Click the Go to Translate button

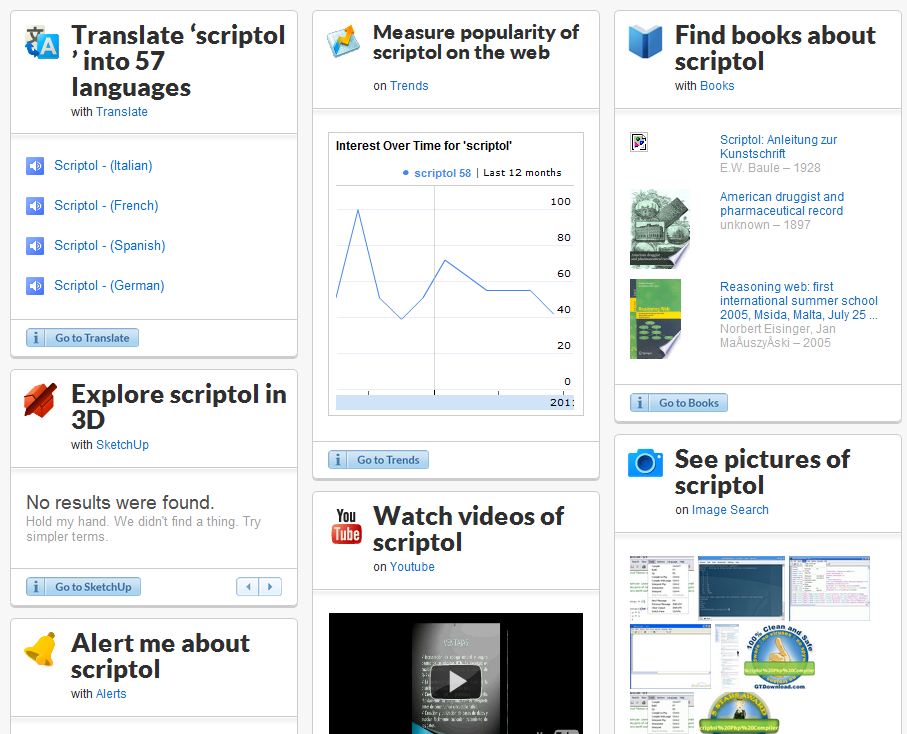[x=82, y=338]
